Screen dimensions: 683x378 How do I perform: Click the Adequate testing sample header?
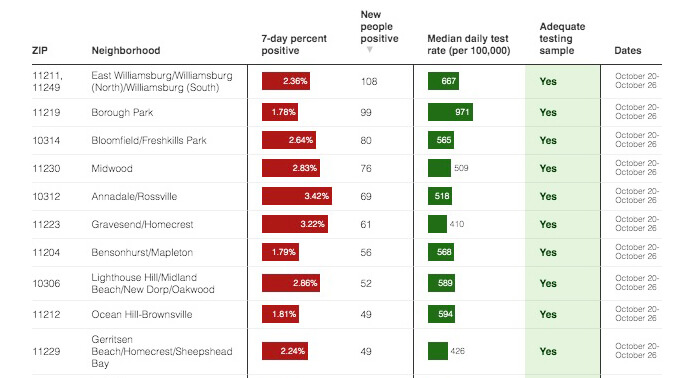coord(562,38)
